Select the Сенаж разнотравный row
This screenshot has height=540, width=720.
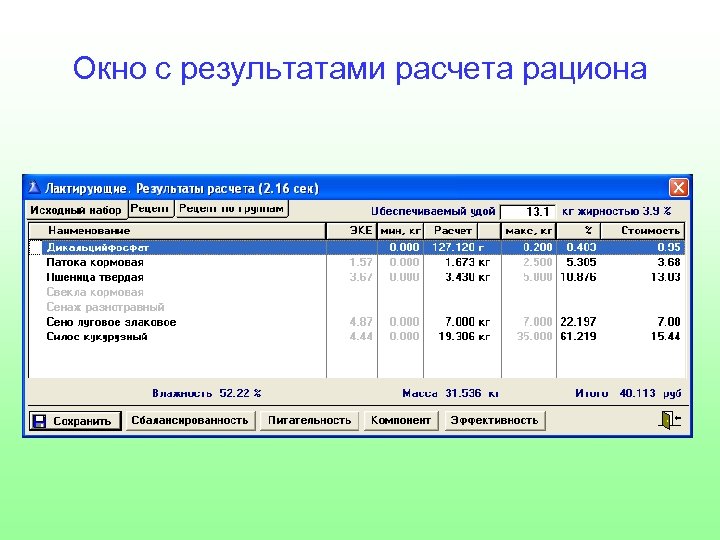point(356,307)
